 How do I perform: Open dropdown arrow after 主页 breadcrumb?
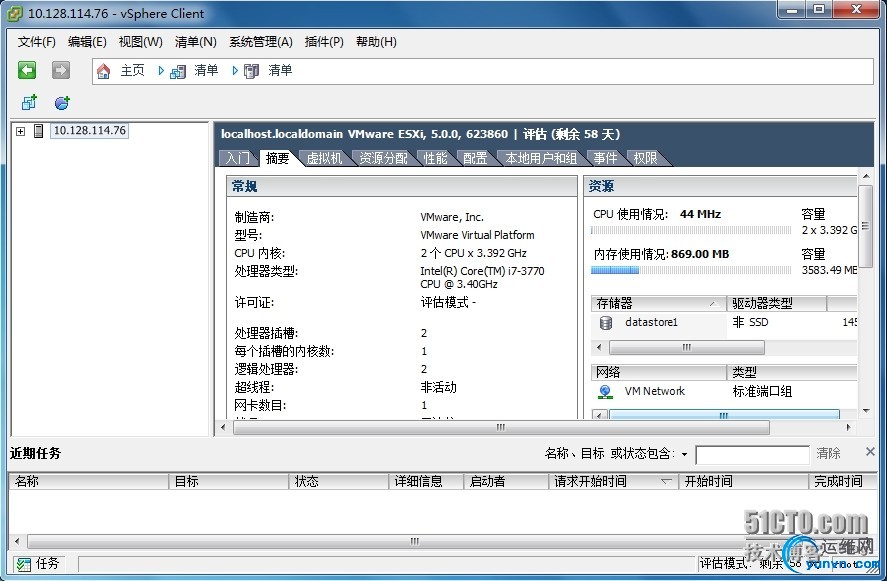(161, 71)
